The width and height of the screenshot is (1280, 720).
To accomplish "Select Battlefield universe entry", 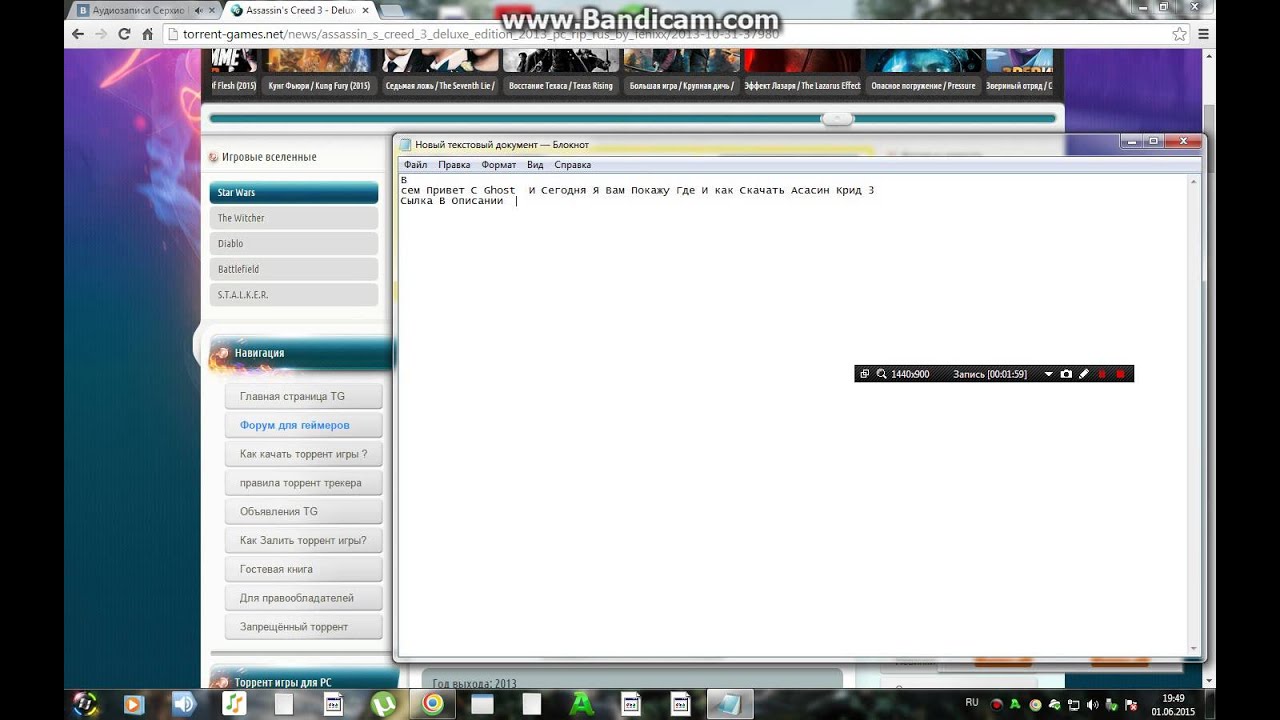I will coord(293,269).
